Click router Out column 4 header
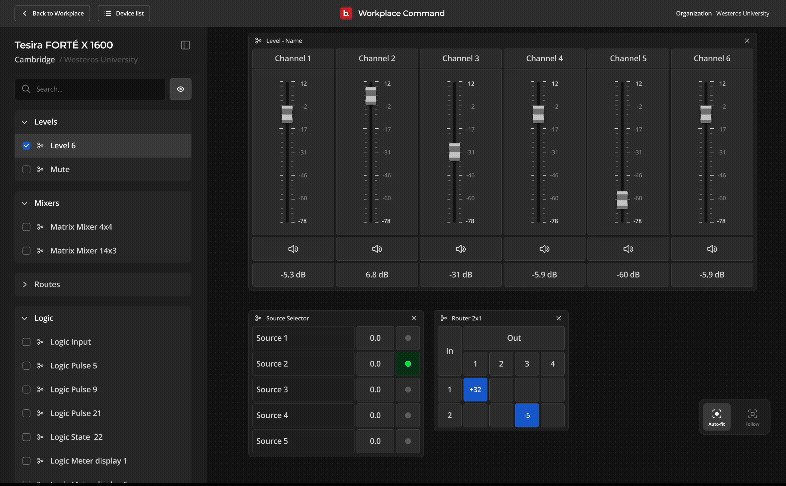The height and width of the screenshot is (486, 786). (552, 364)
